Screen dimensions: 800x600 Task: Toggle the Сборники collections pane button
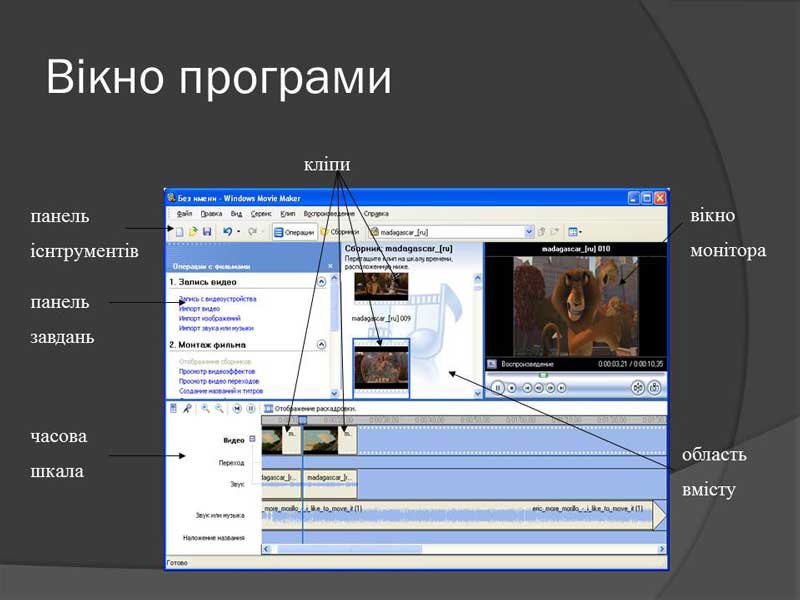(x=342, y=232)
